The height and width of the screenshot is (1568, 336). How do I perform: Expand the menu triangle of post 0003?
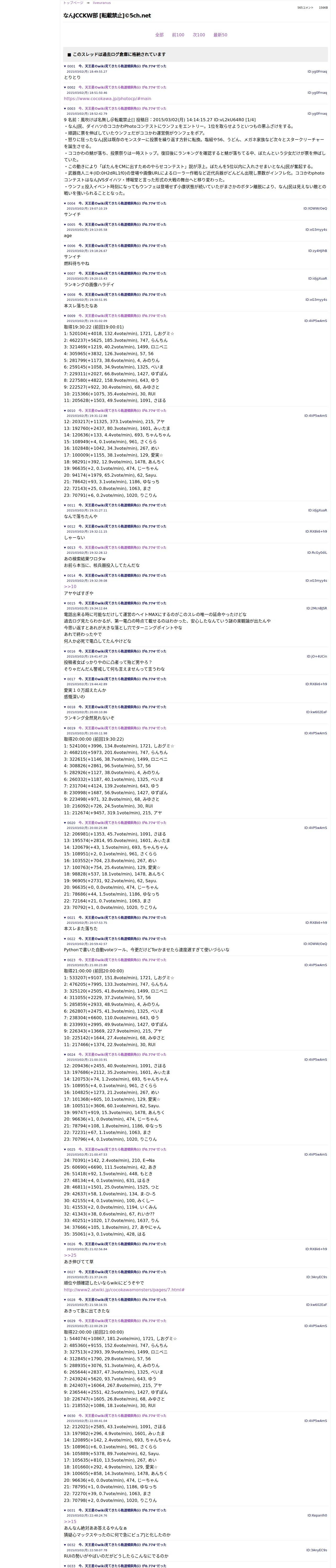pyautogui.click(x=65, y=109)
